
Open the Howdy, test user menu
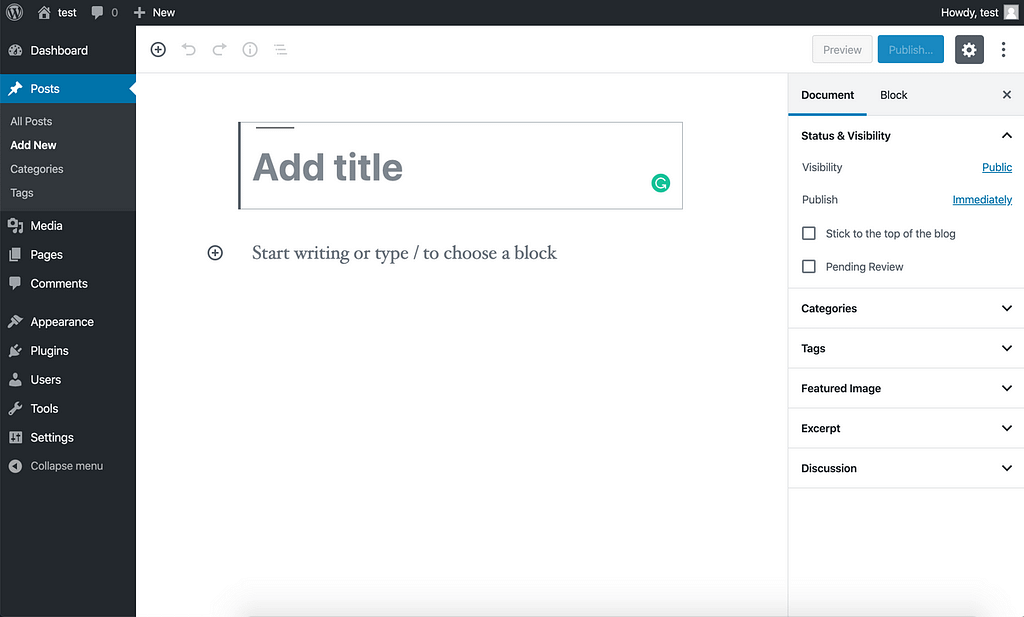click(x=979, y=12)
